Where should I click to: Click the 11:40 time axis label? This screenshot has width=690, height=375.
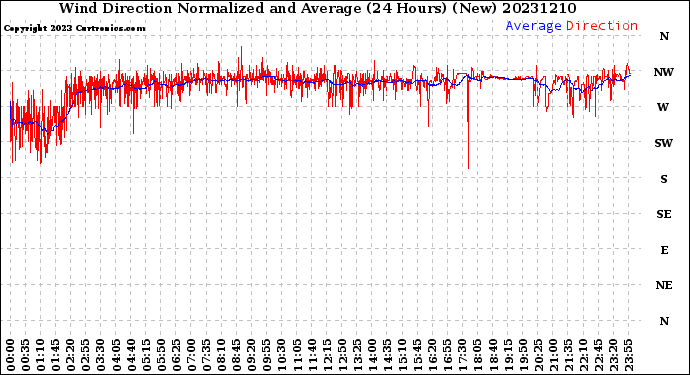[x=312, y=355]
